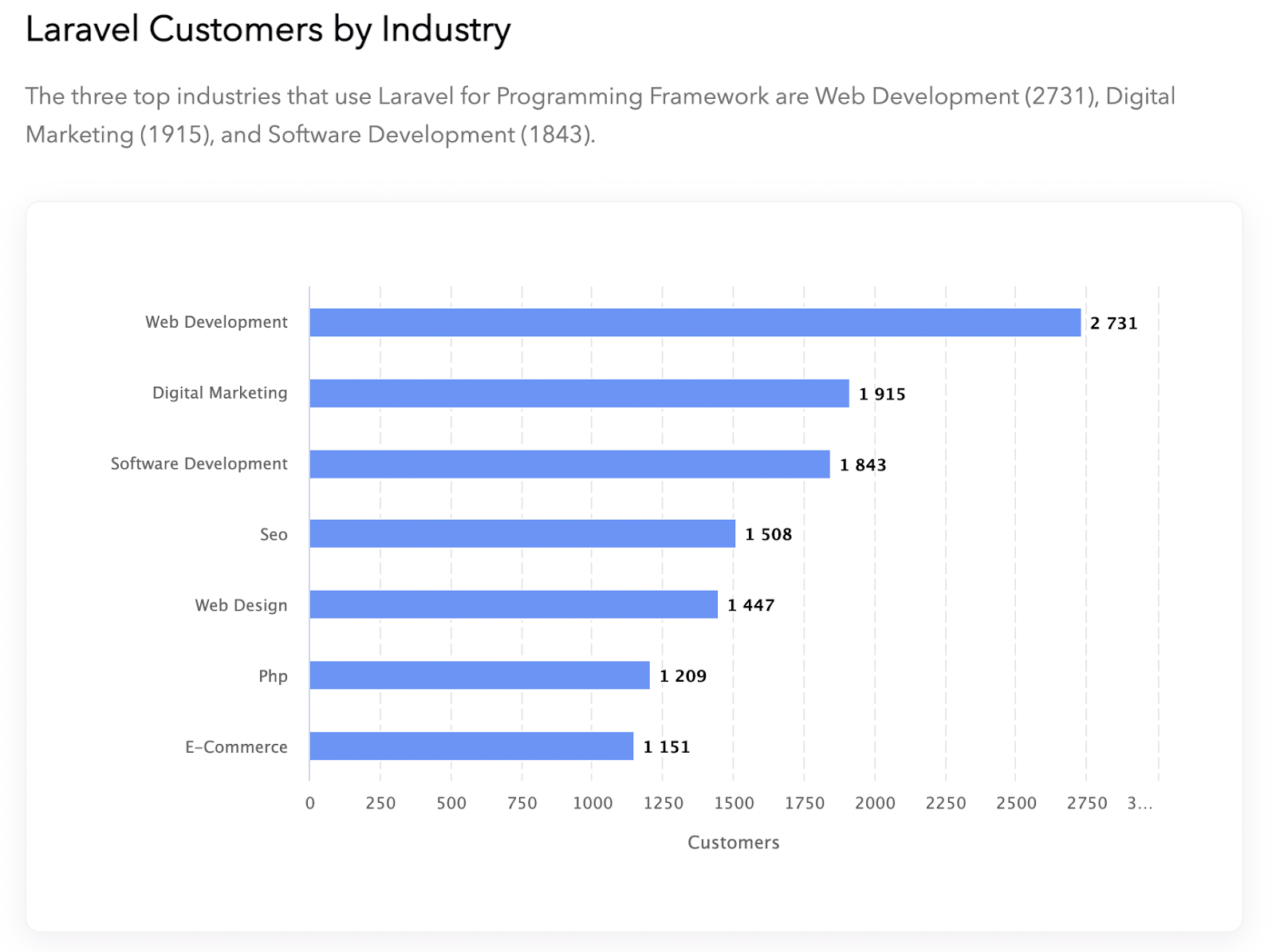
Task: Select the Digital Marketing bar
Action: tap(578, 392)
